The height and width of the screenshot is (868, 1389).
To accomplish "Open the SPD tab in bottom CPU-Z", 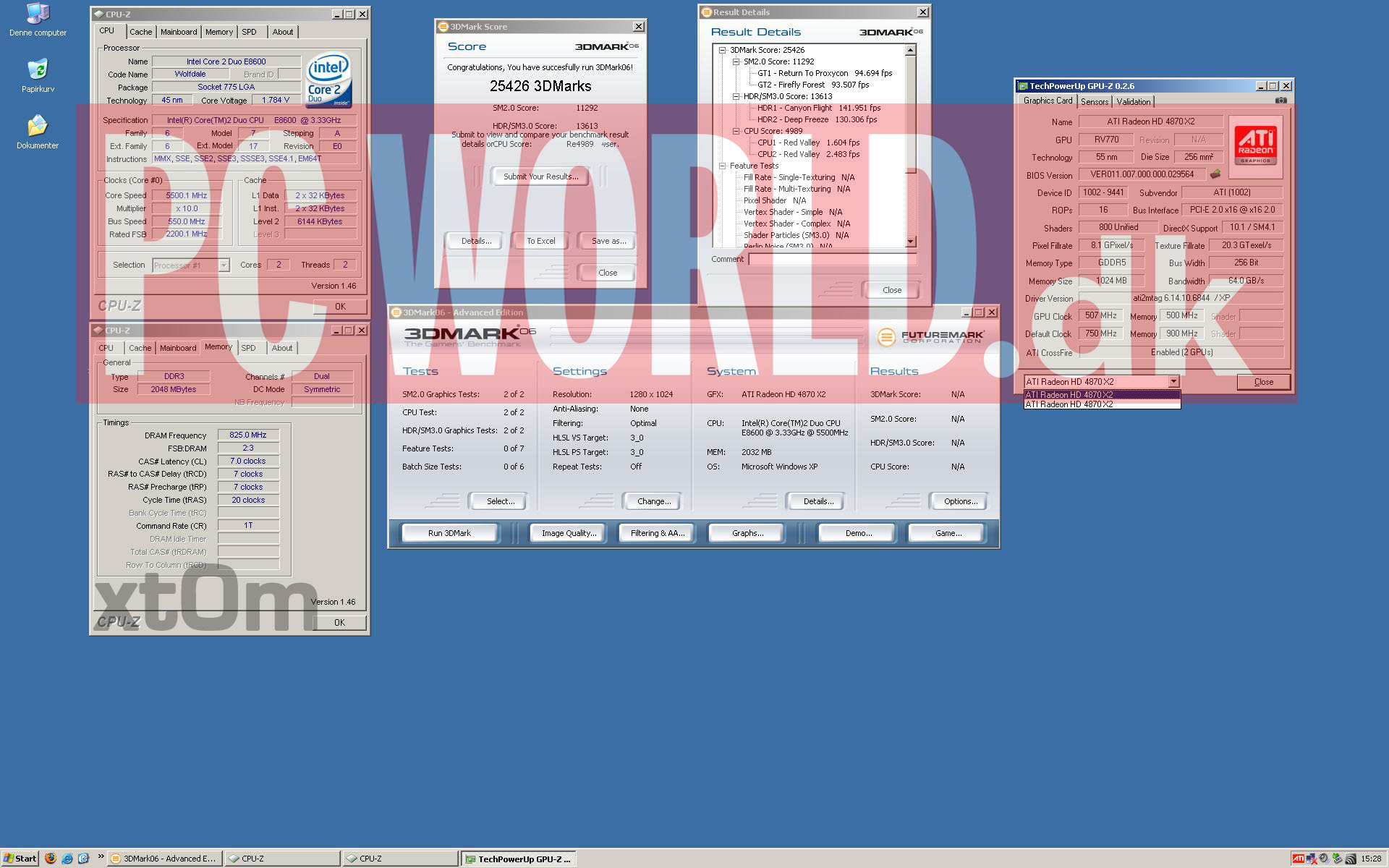I will point(248,348).
